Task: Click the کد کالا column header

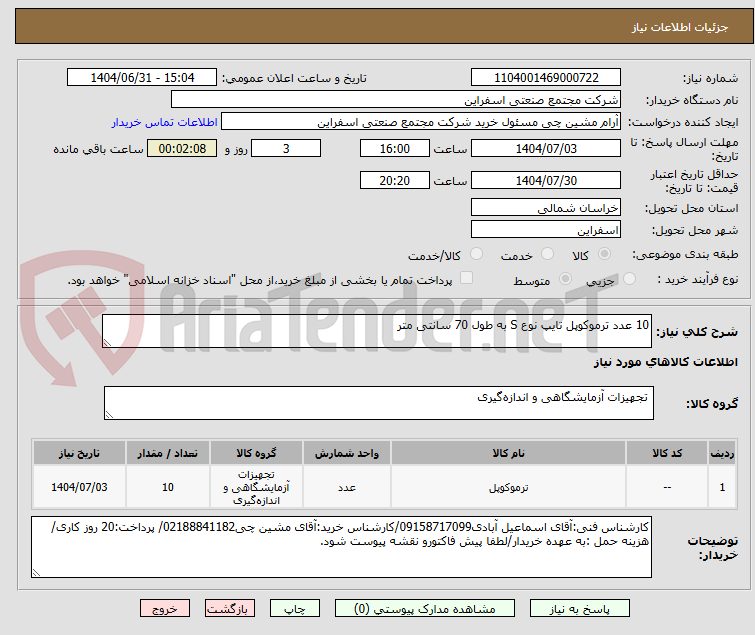Action: (x=667, y=453)
